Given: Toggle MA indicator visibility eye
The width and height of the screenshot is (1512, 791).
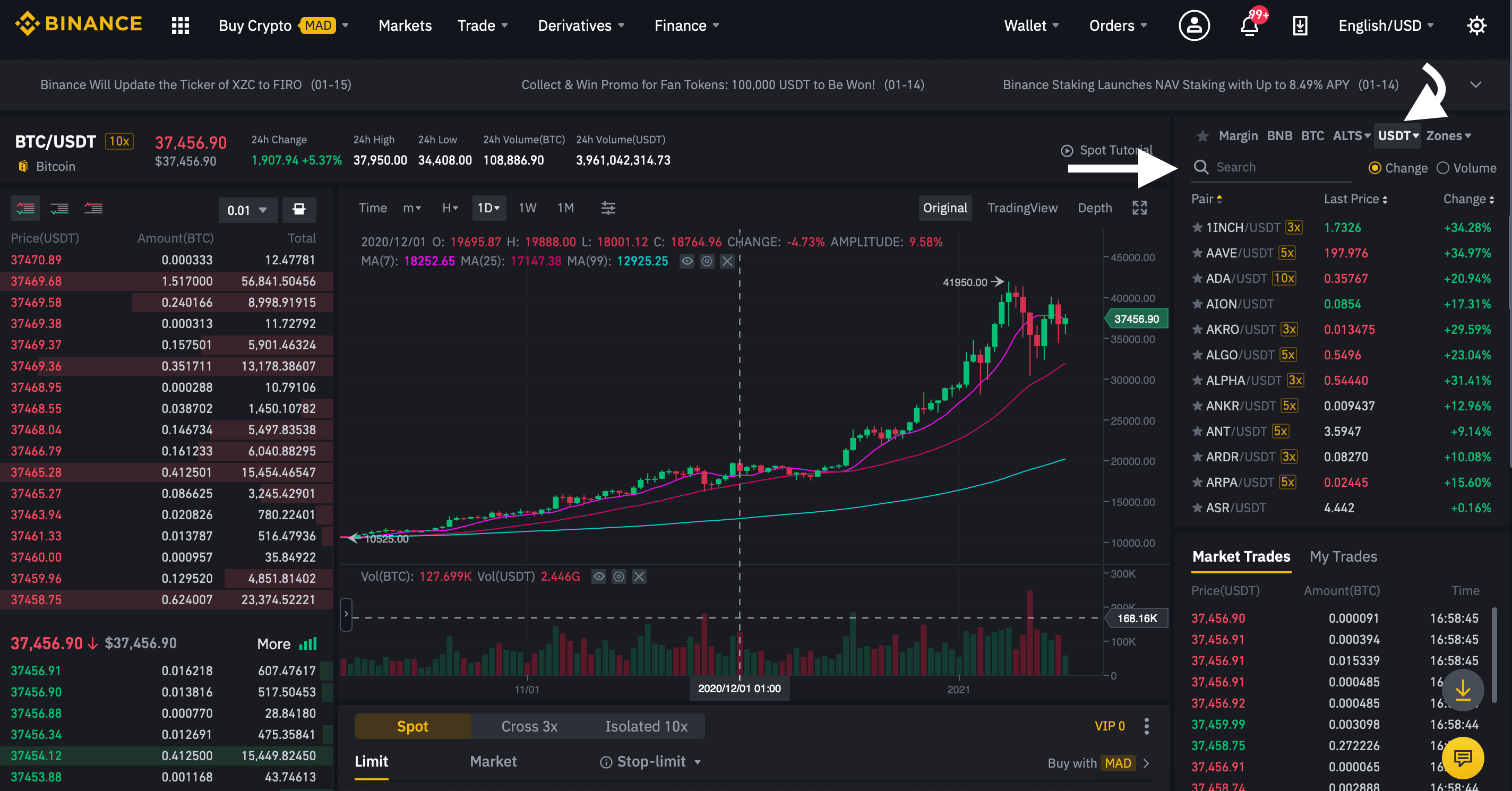Looking at the screenshot, I should pos(687,261).
